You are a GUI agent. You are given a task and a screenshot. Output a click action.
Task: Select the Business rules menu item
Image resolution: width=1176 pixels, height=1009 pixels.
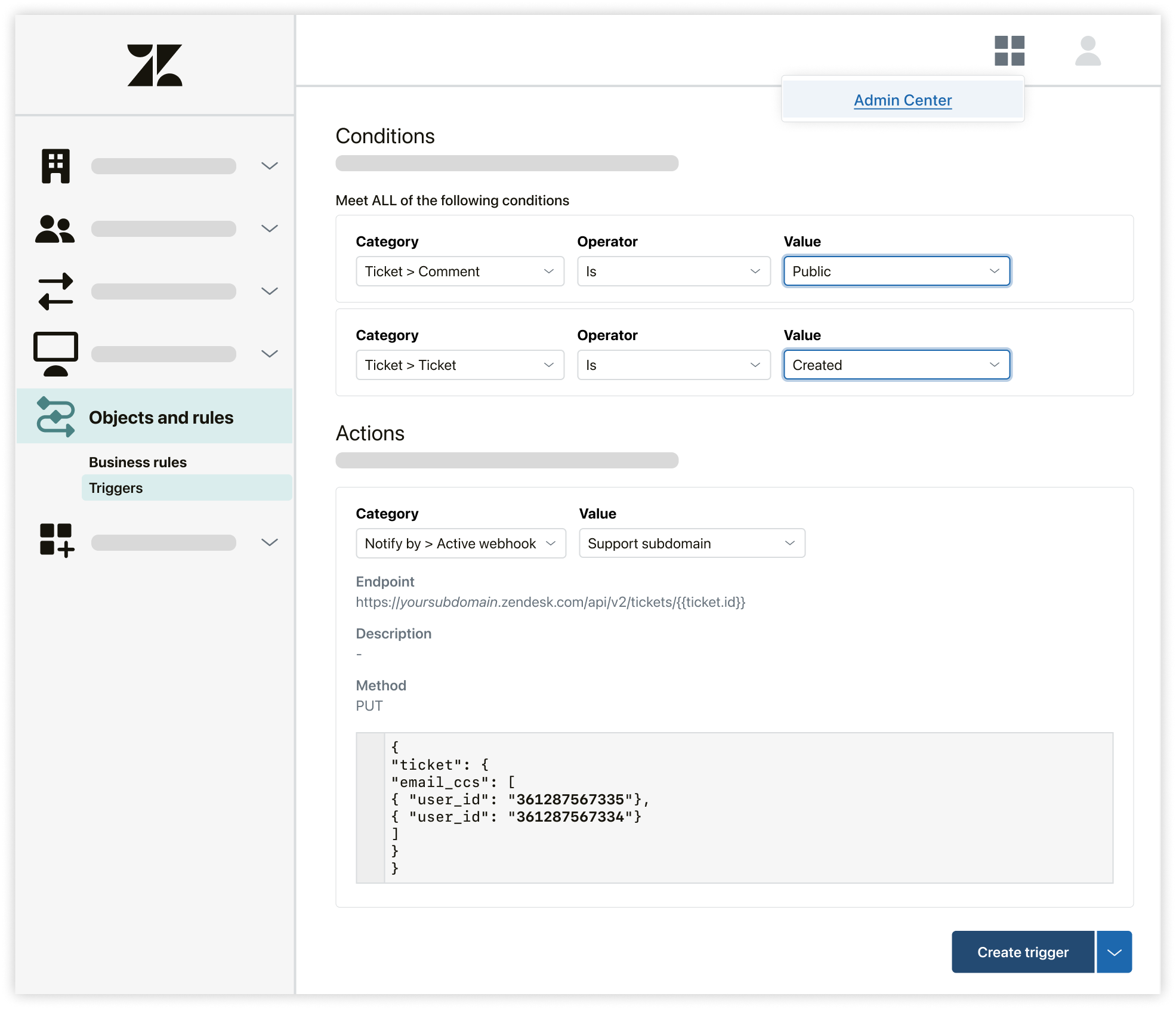coord(139,461)
